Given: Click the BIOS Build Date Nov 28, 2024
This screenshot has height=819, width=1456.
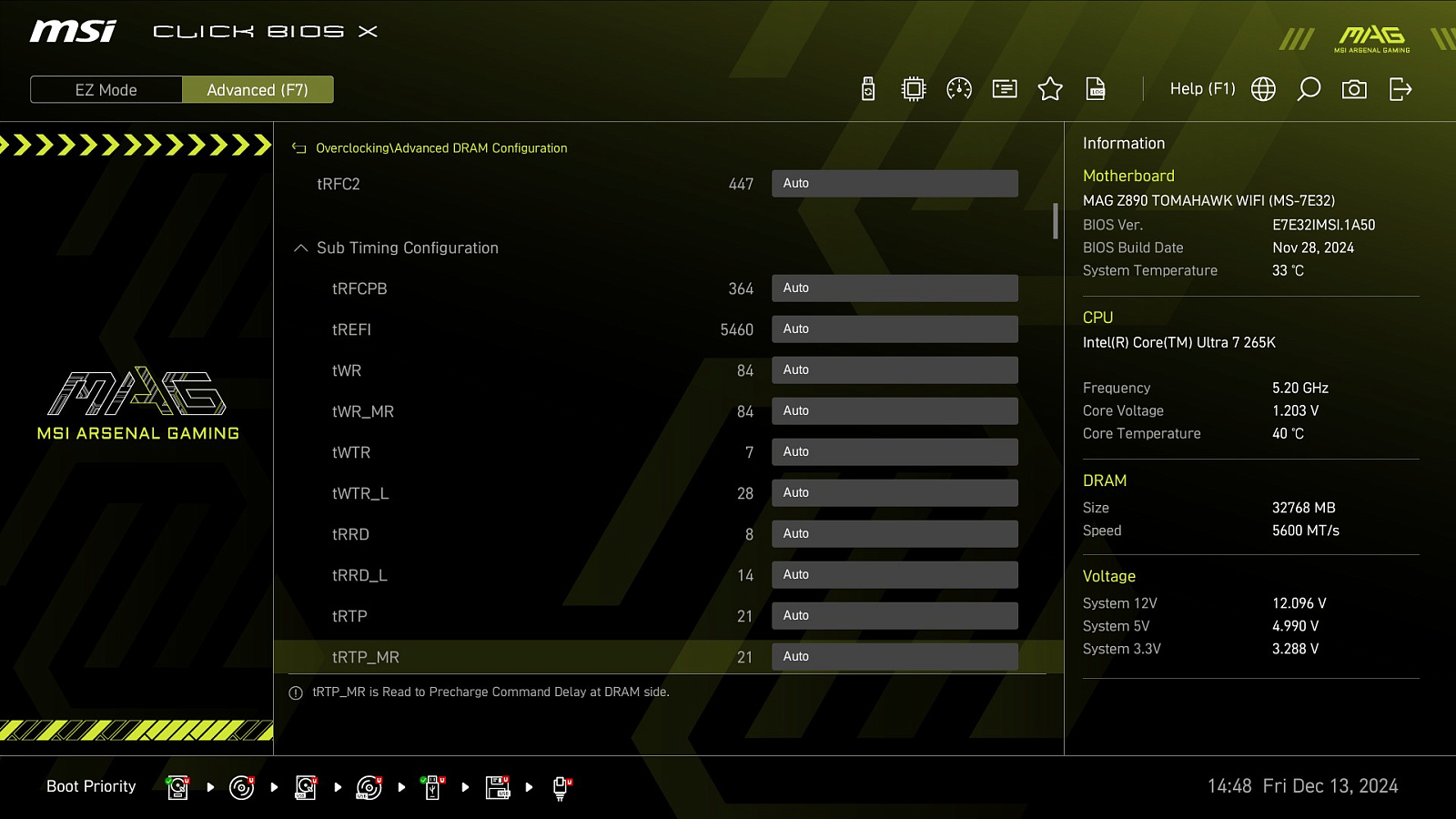Looking at the screenshot, I should 1313,248.
